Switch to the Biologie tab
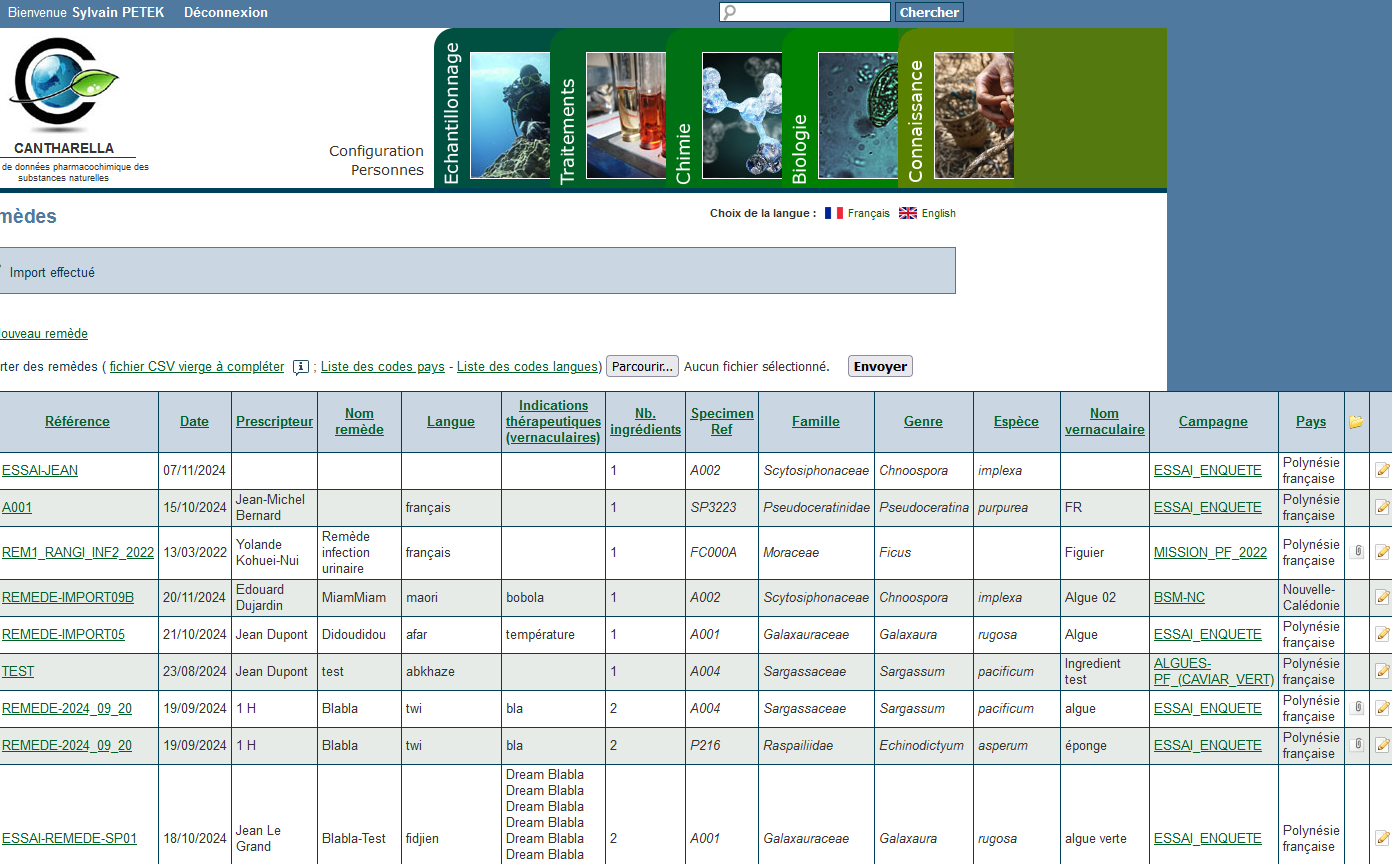The height and width of the screenshot is (864, 1392). coord(840,108)
